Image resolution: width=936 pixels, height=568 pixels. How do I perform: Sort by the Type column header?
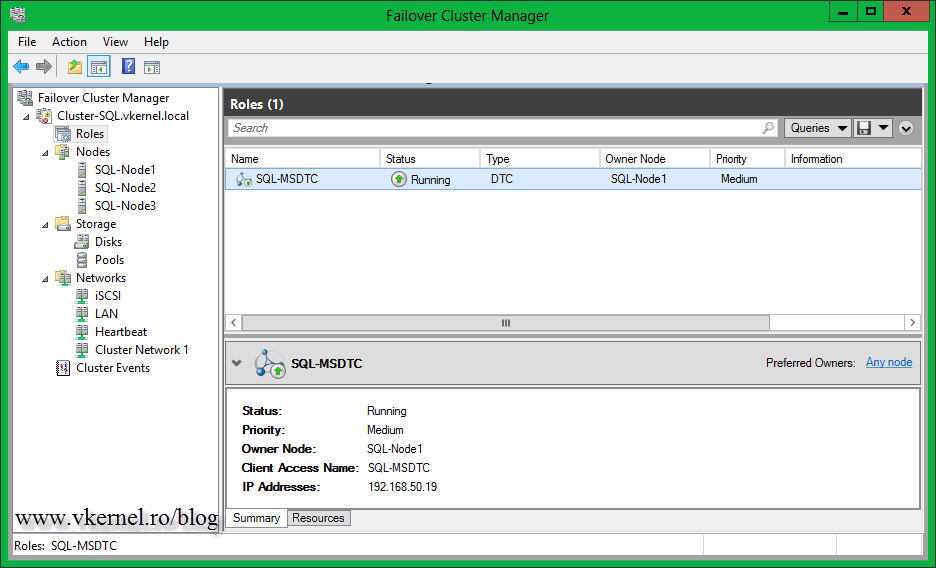(540, 159)
